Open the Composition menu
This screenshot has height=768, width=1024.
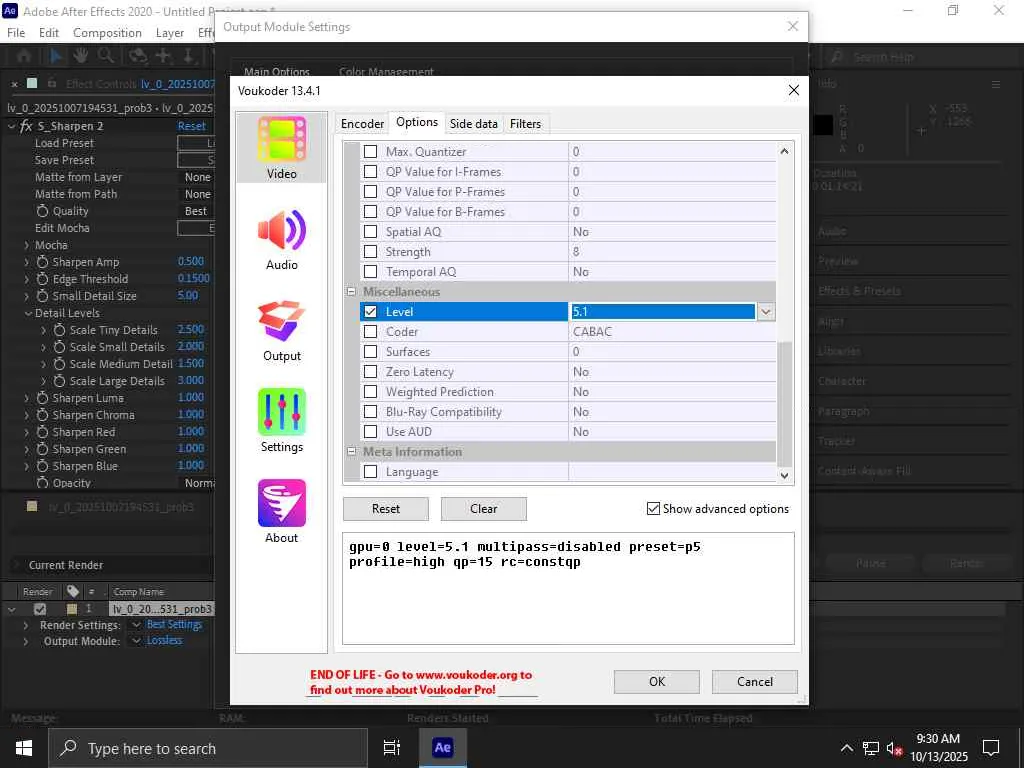tap(107, 33)
